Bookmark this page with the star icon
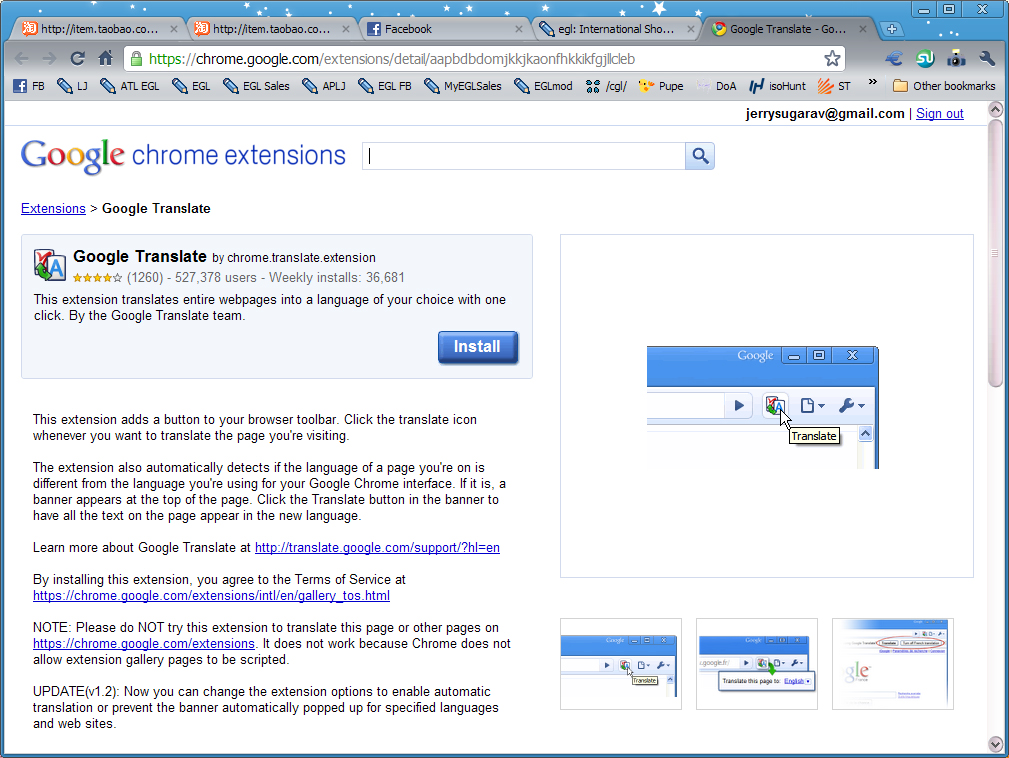1009x758 pixels. (832, 59)
